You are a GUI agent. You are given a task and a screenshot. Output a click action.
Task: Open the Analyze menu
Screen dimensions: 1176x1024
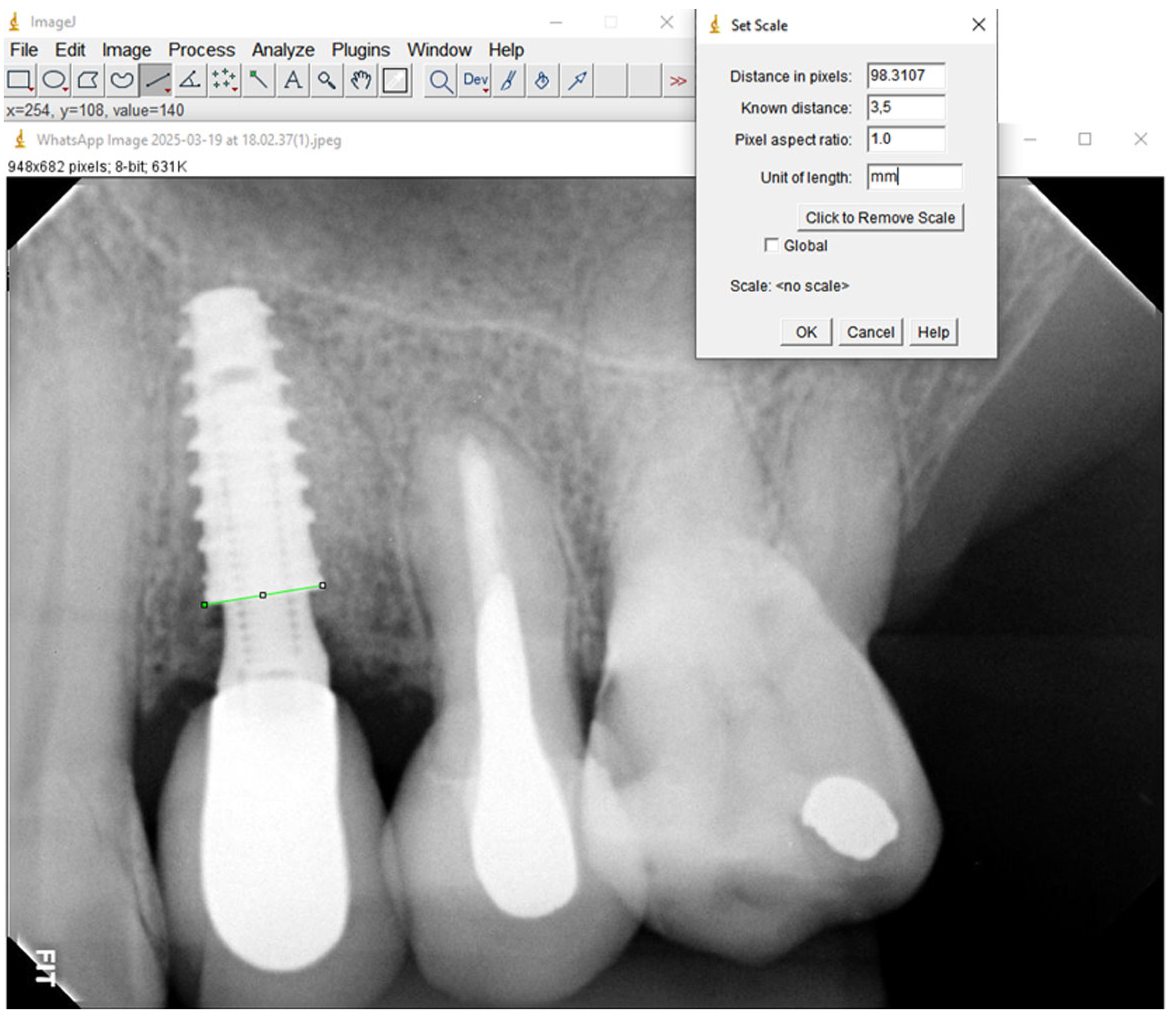(x=283, y=50)
